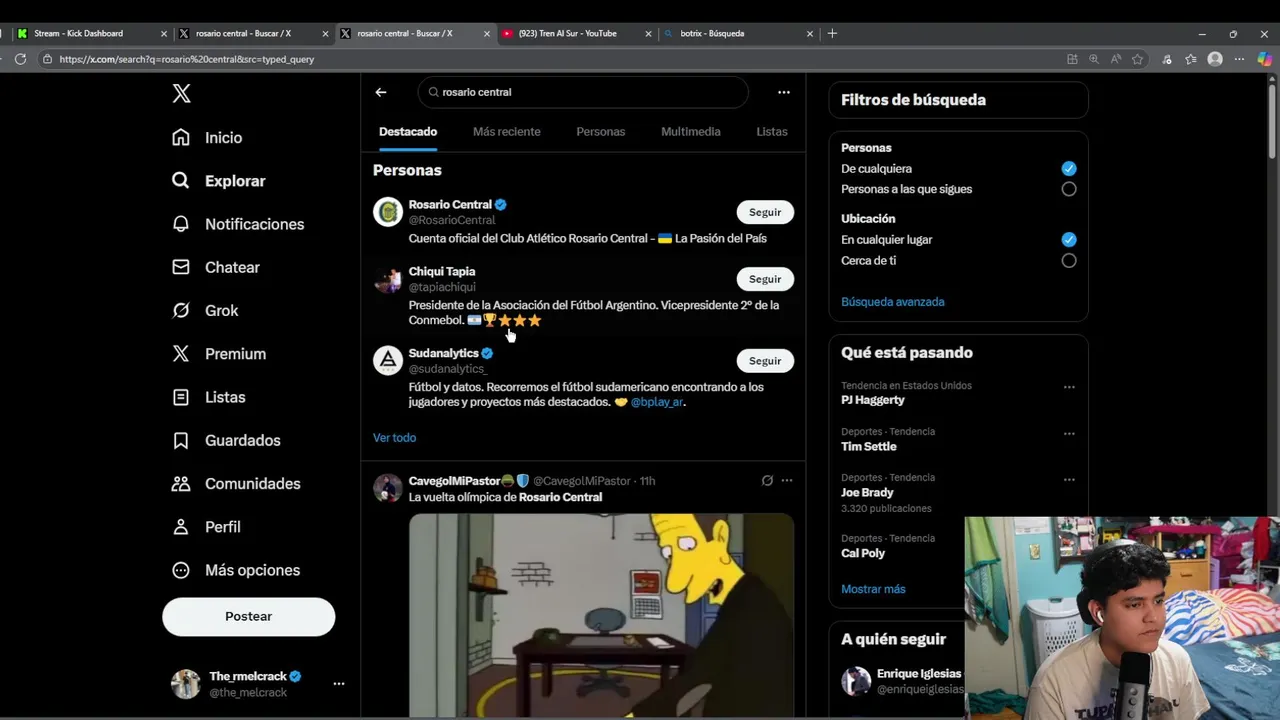Select Cerca de ti location filter
This screenshot has width=1280, height=720.
click(x=1069, y=260)
